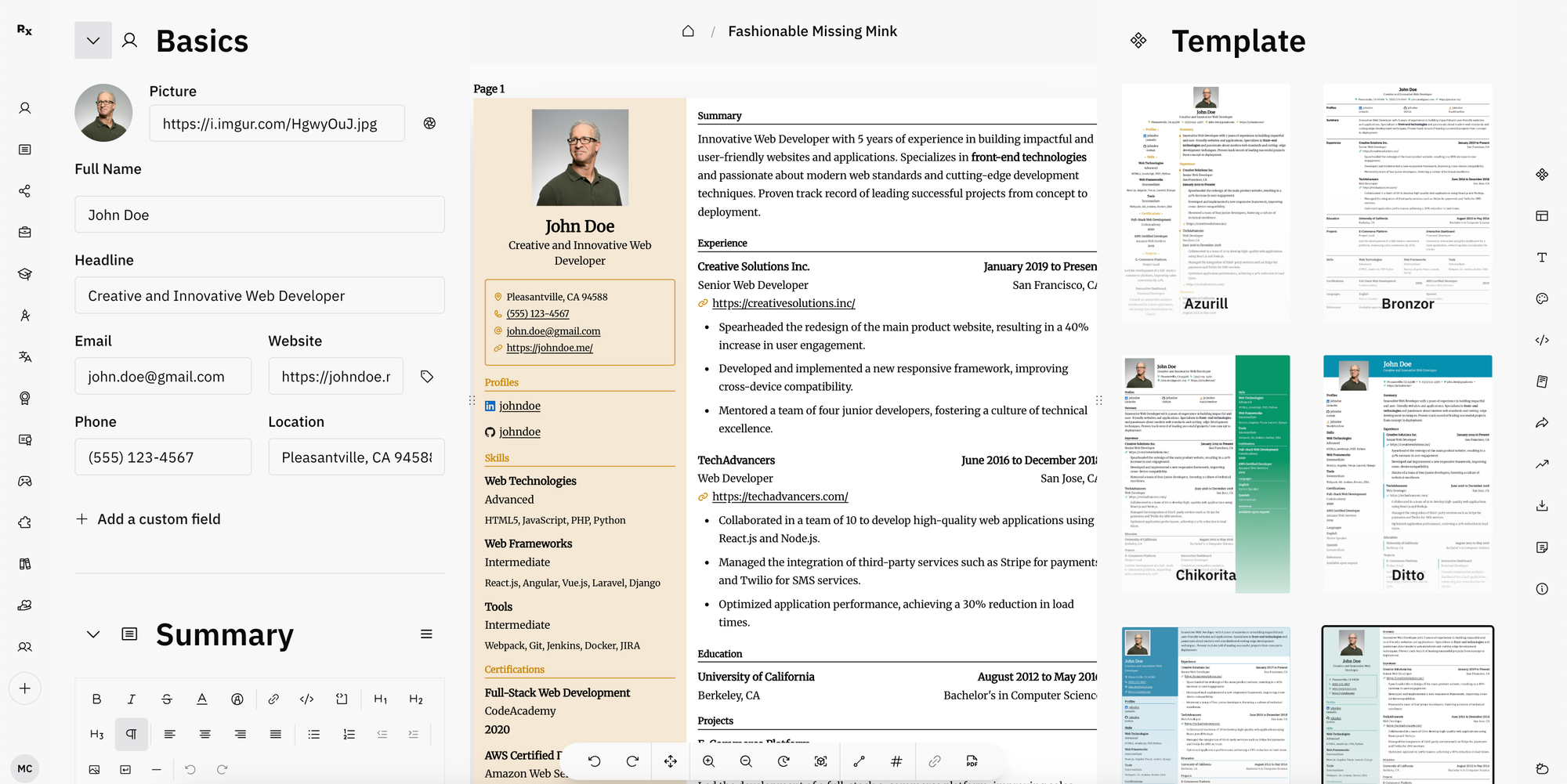The image size is (1567, 784).
Task: Open Profiles section via share icon in left sidebar
Action: [x=25, y=191]
